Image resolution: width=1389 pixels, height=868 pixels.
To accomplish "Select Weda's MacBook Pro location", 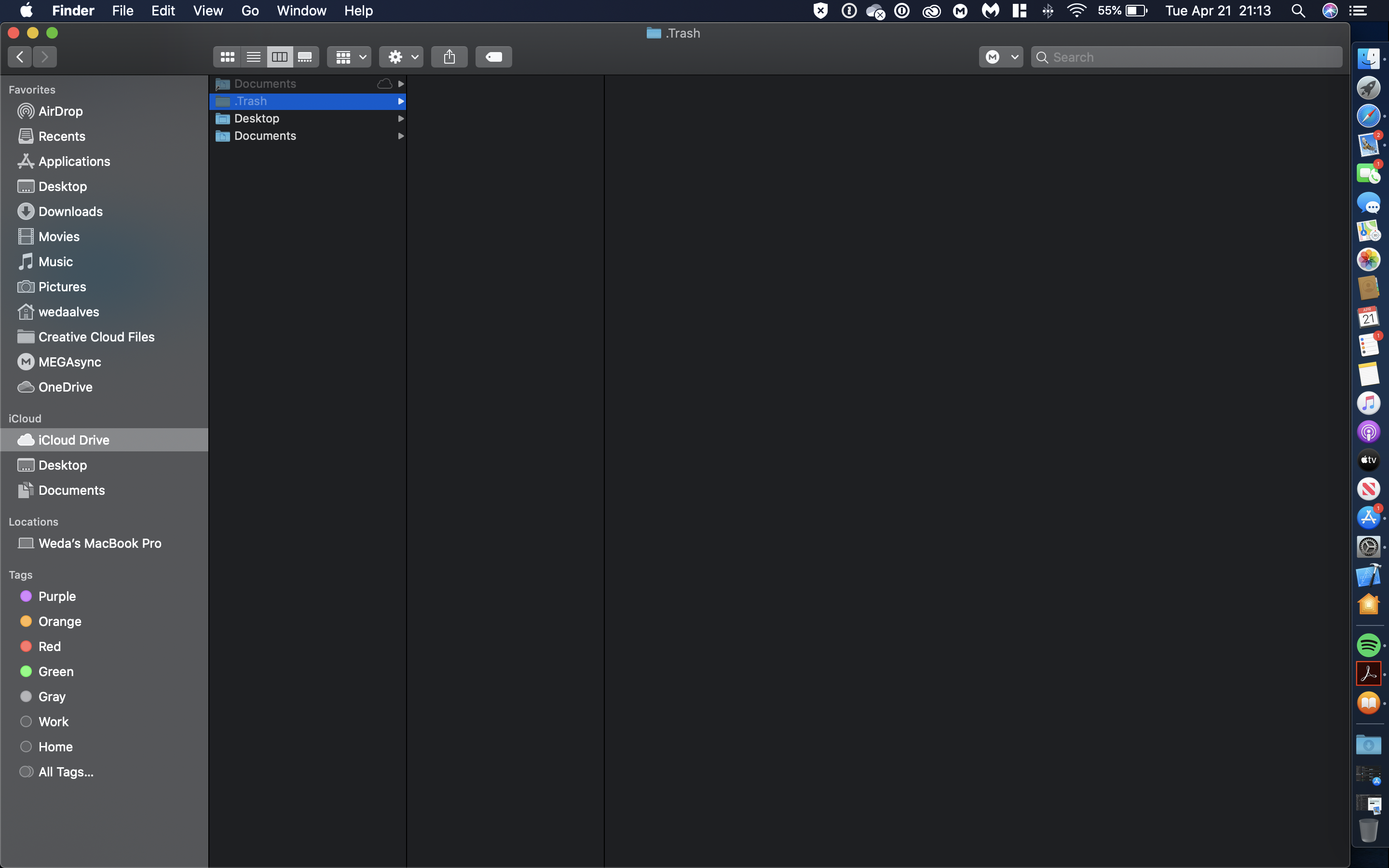I will click(99, 543).
